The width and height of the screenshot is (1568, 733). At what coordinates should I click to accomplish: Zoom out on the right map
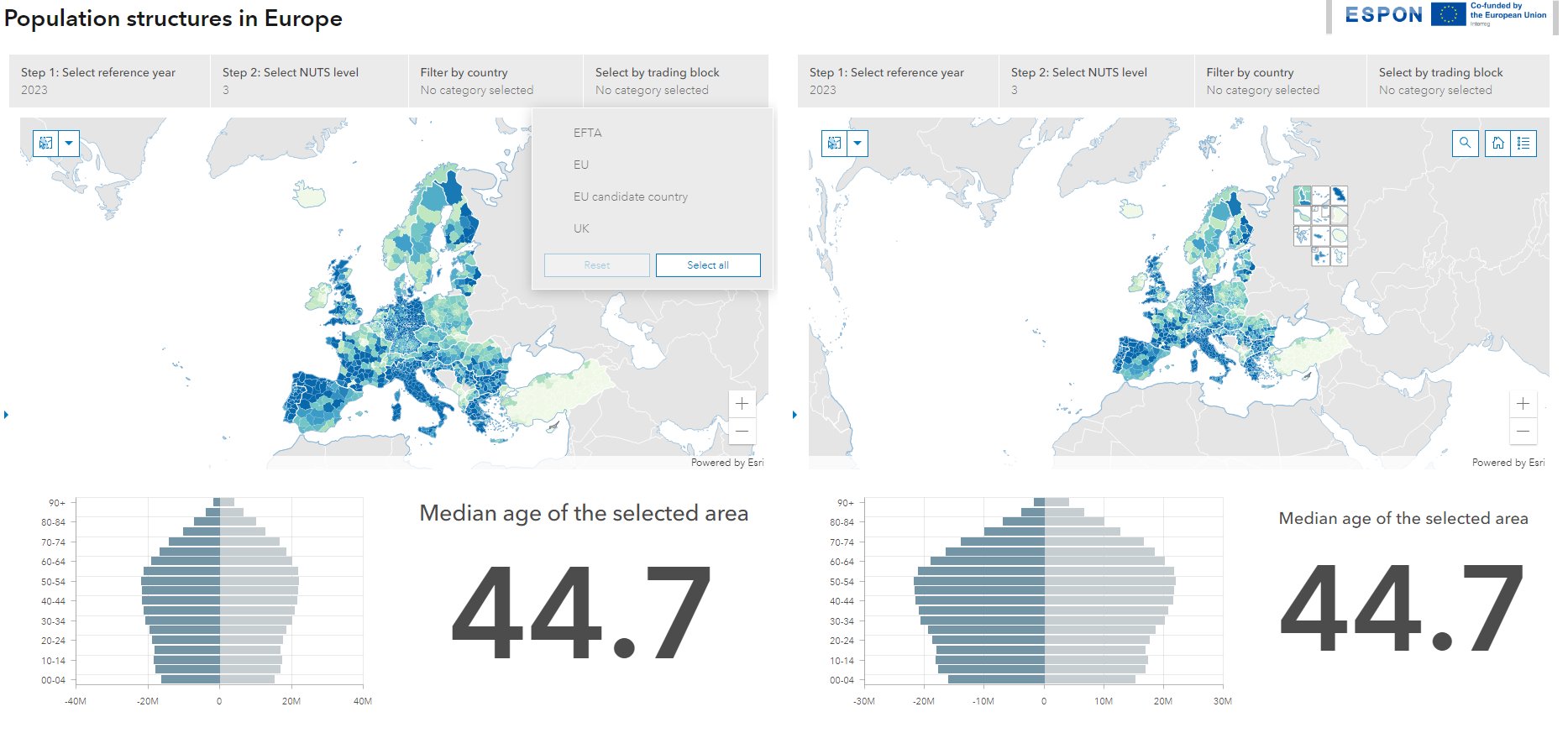(x=1523, y=431)
